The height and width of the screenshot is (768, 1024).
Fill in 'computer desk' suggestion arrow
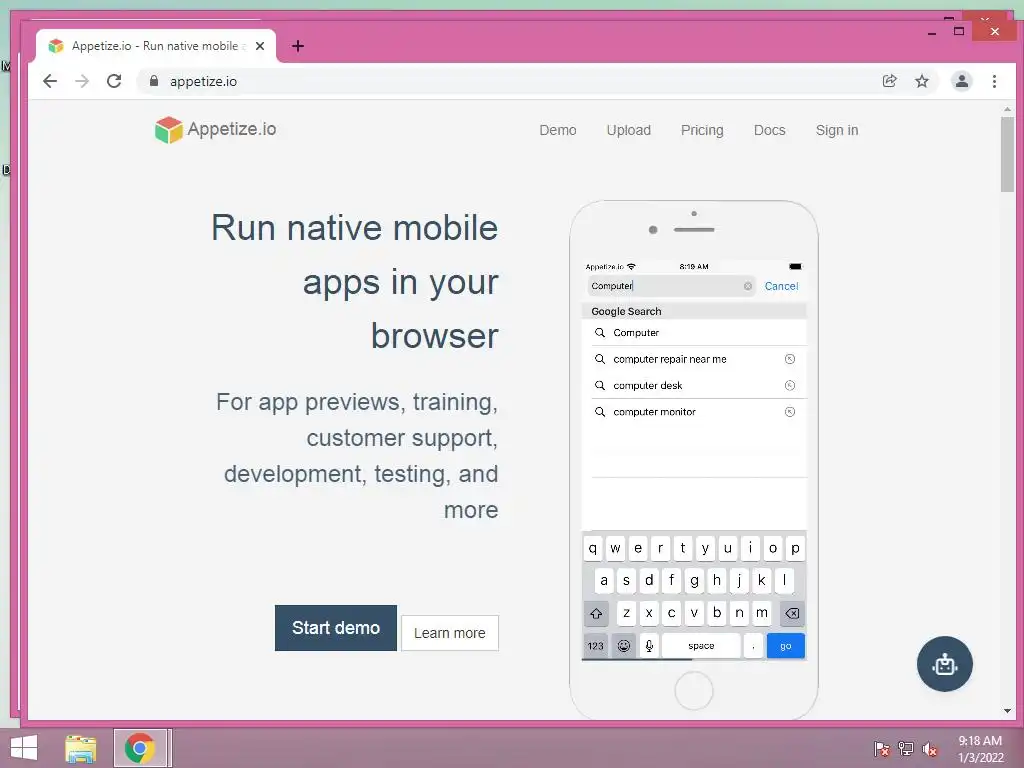click(x=790, y=385)
